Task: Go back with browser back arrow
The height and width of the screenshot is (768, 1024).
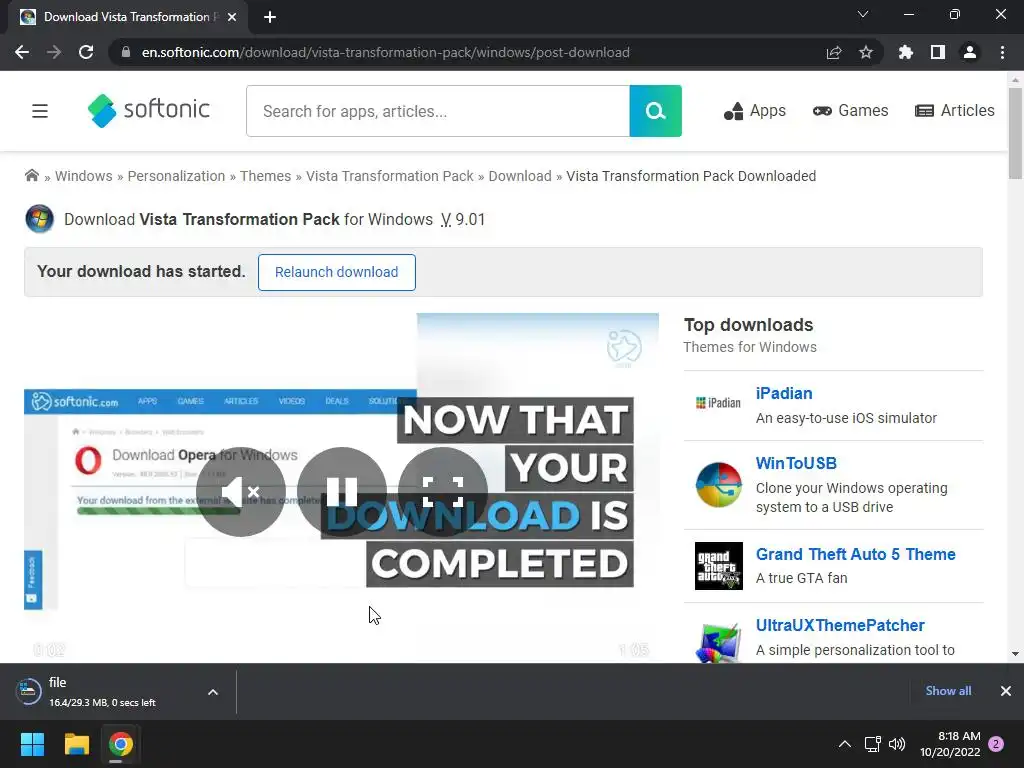Action: 22,52
